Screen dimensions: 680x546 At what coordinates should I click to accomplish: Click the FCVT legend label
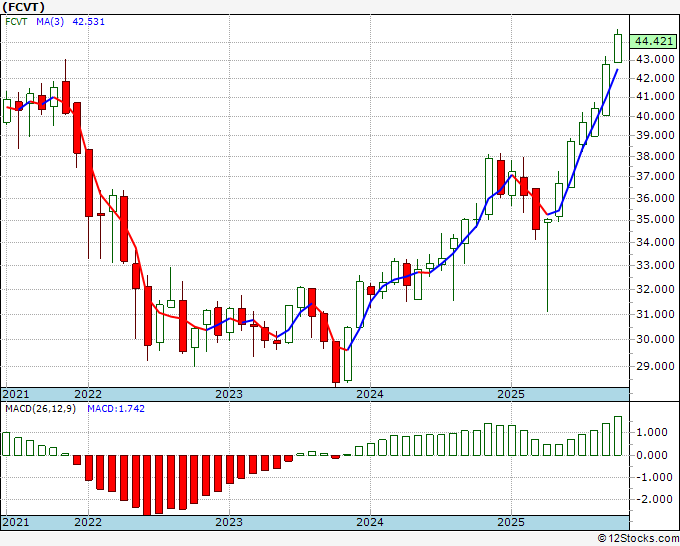16,22
